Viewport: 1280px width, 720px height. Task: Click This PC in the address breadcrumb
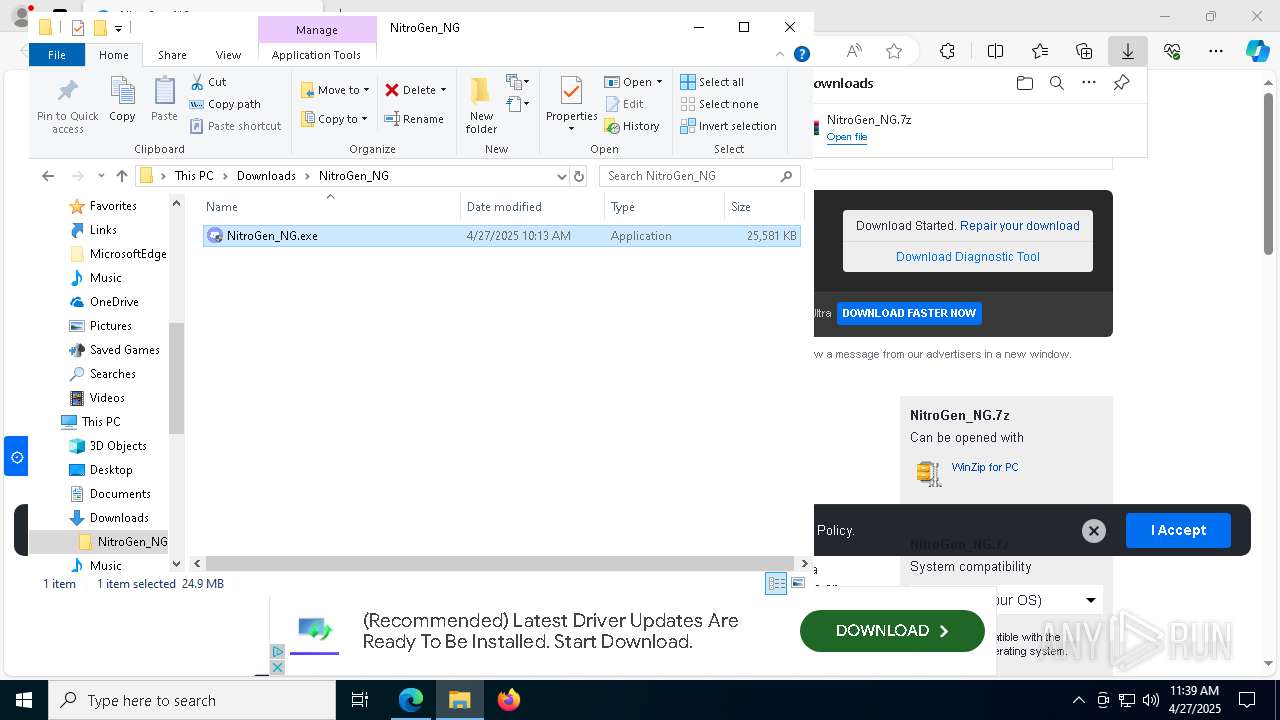click(194, 176)
